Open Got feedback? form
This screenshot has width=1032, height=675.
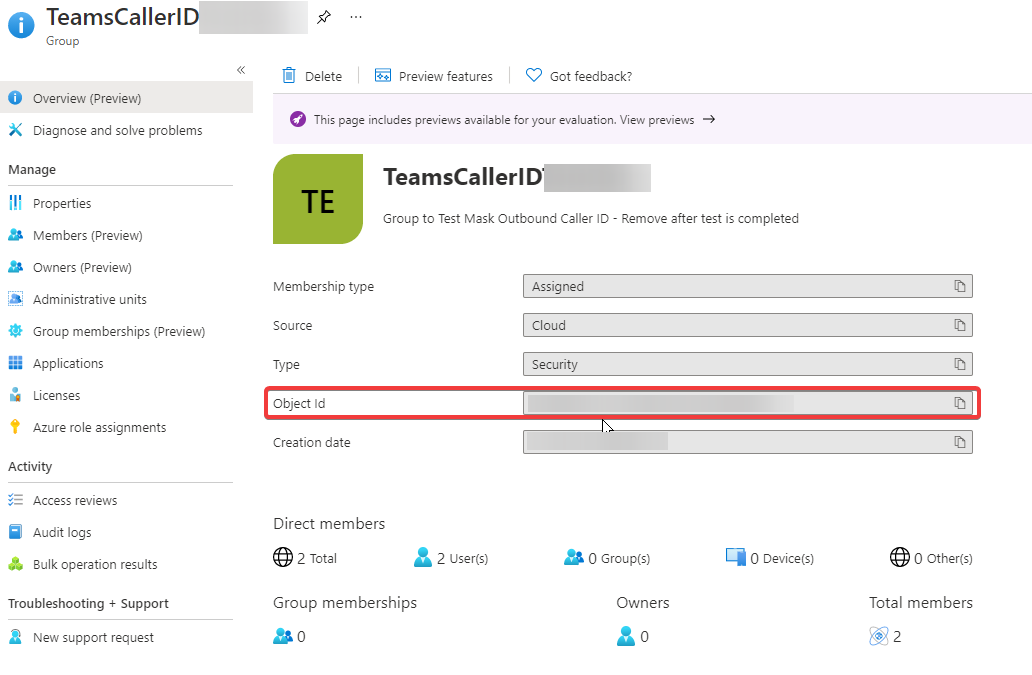(578, 75)
